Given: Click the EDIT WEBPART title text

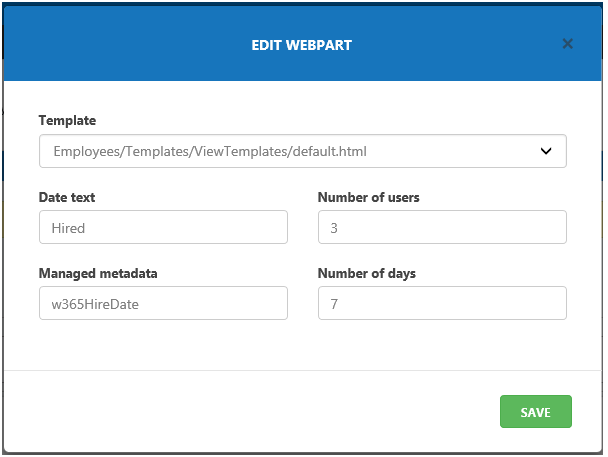Looking at the screenshot, I should click(x=301, y=45).
